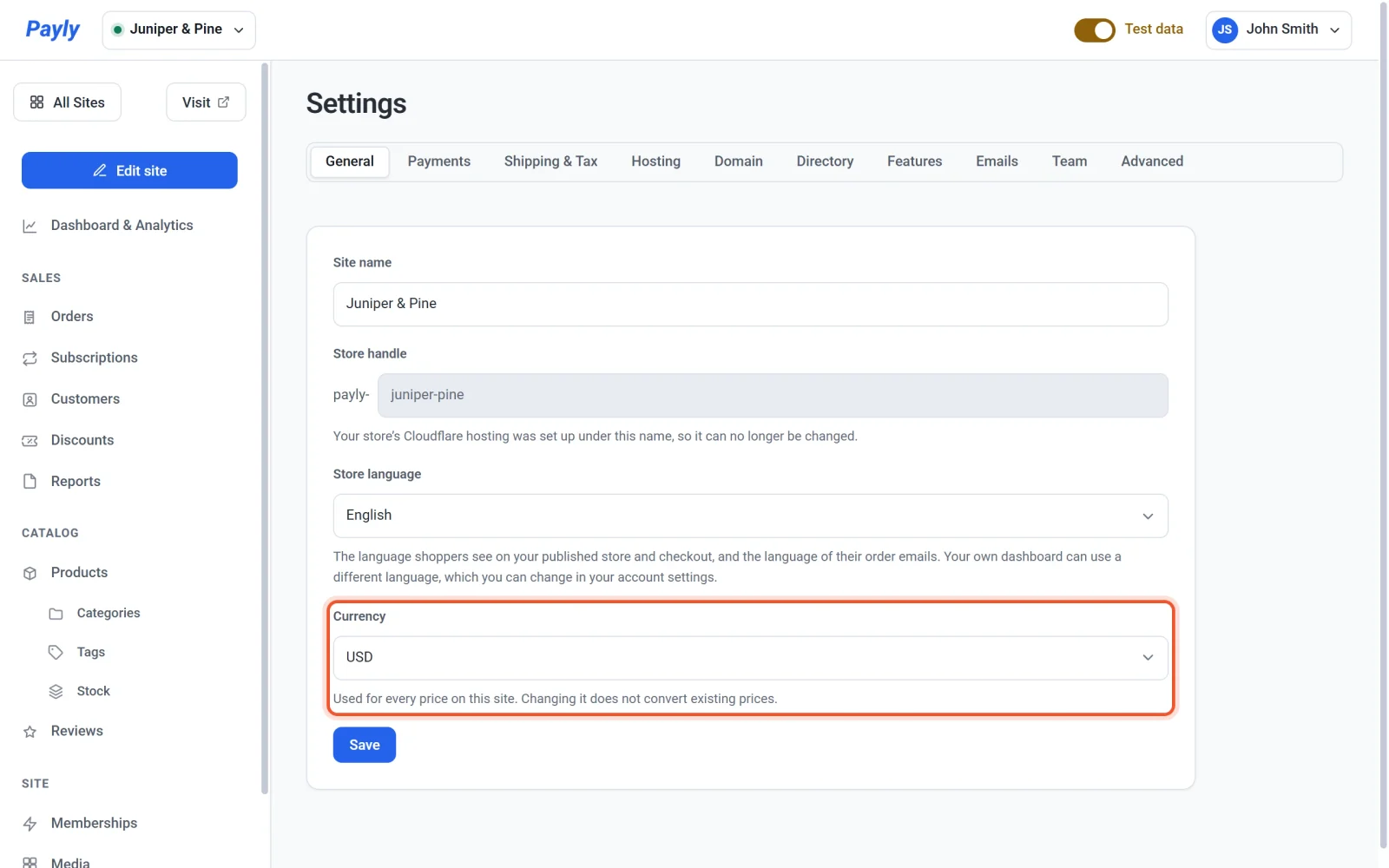The width and height of the screenshot is (1389, 868).
Task: Open the Advanced tab
Action: click(1151, 161)
